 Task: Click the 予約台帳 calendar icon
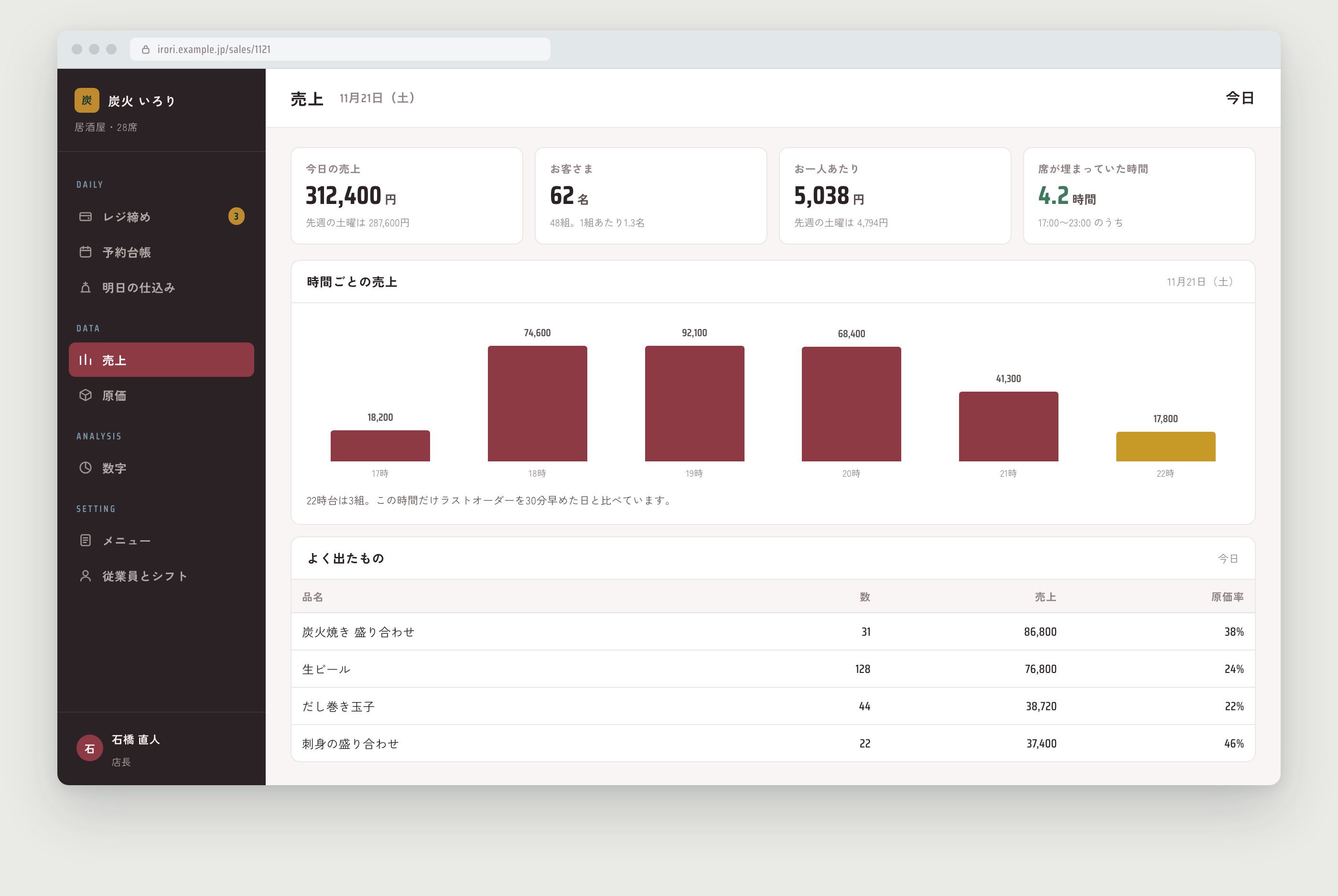[x=85, y=252]
